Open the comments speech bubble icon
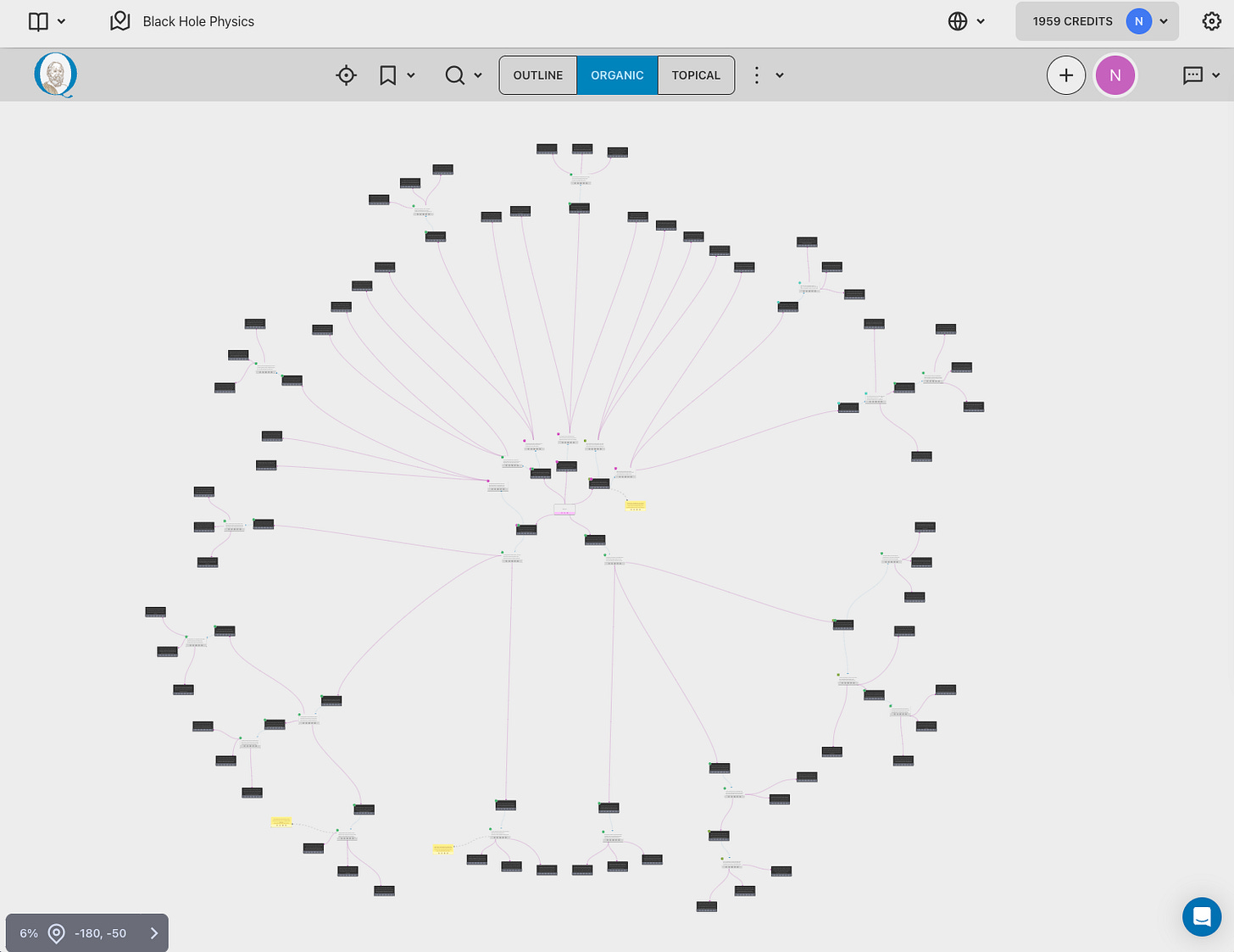The image size is (1234, 952). click(x=1192, y=75)
